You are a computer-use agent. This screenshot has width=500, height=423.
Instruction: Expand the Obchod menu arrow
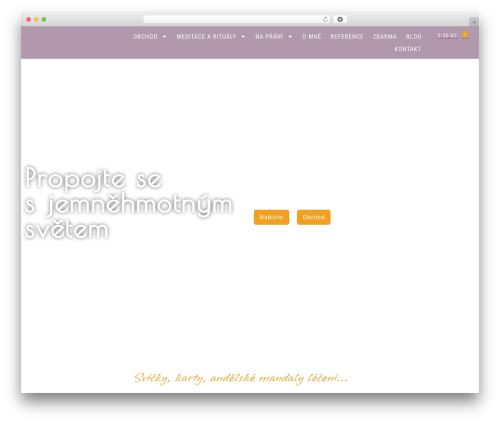click(x=164, y=37)
